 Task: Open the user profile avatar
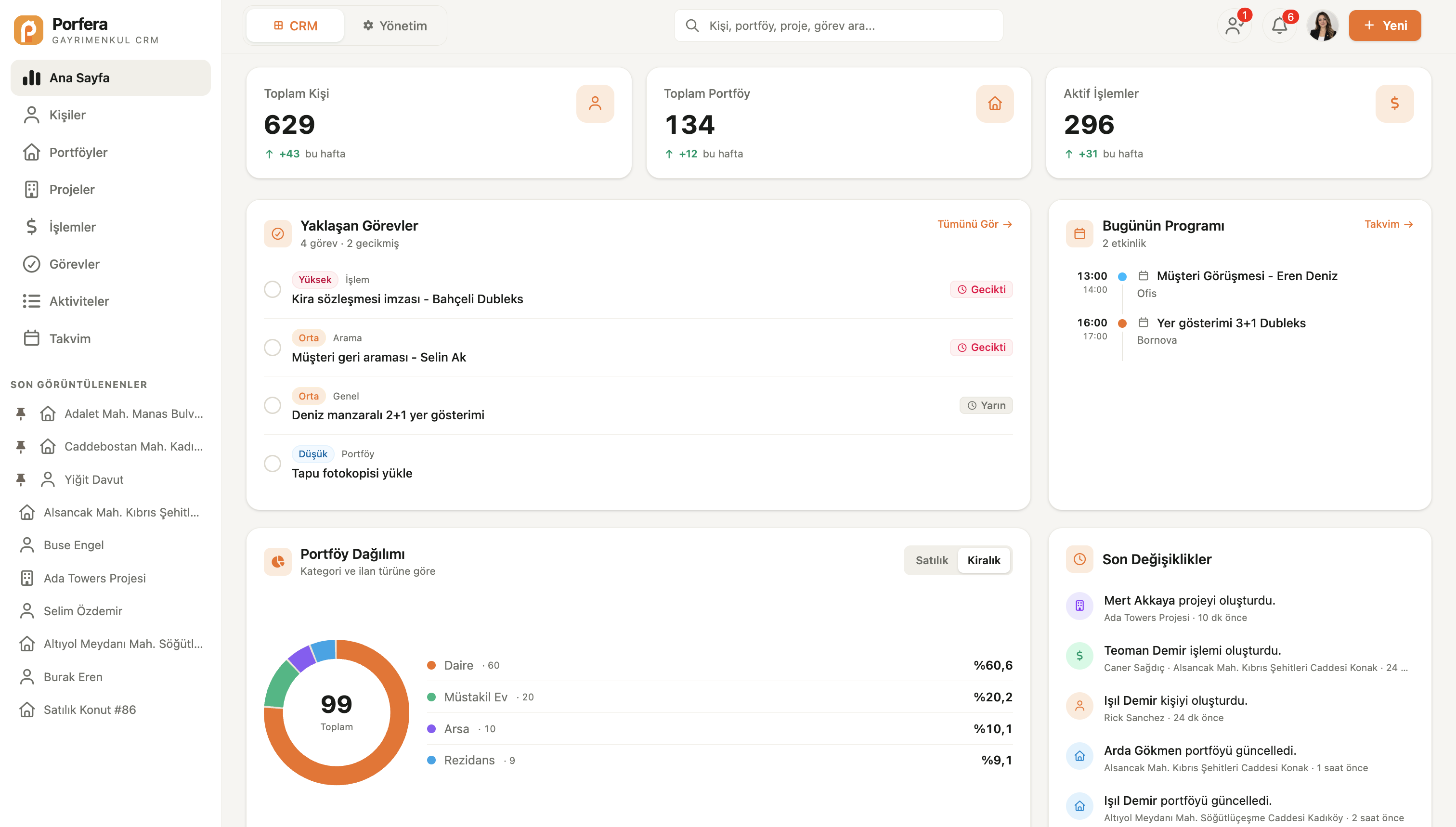pos(1323,26)
